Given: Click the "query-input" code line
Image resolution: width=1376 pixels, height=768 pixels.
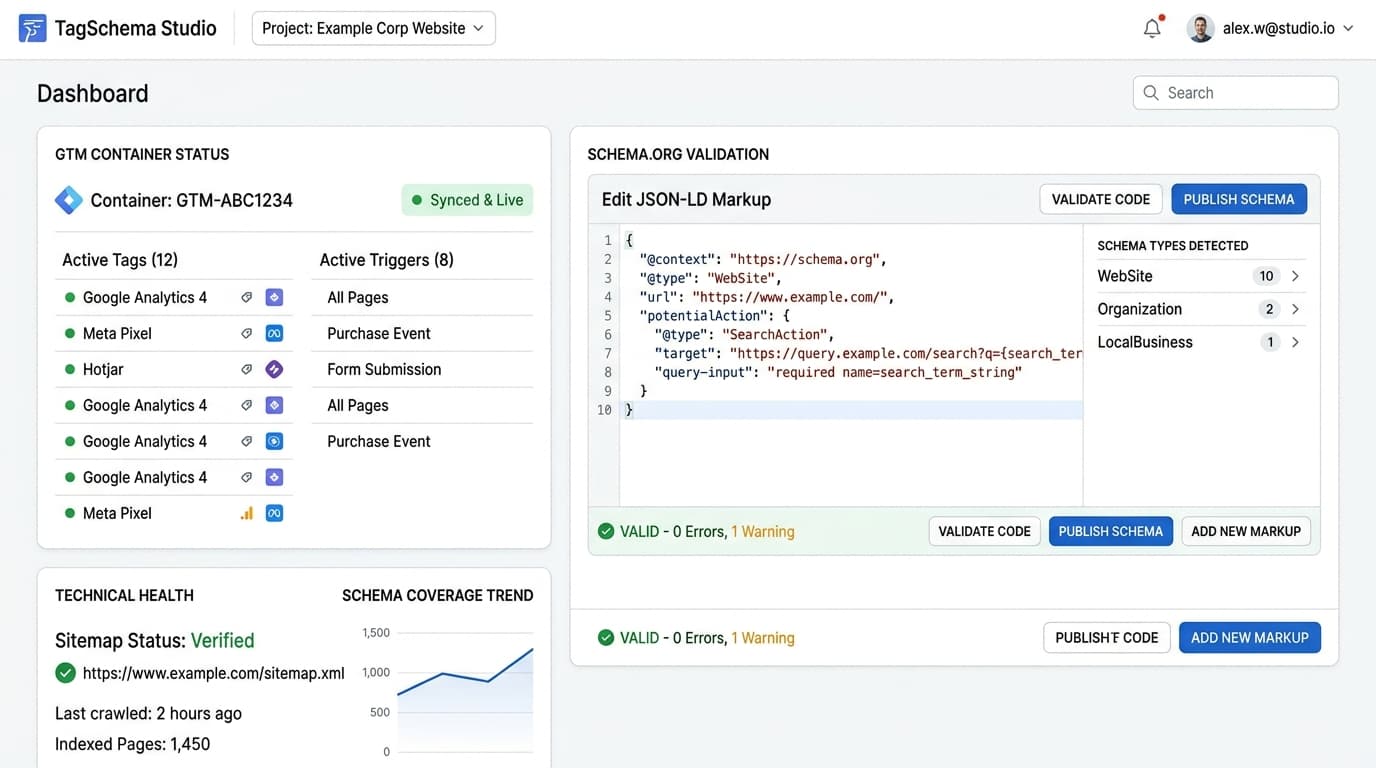Looking at the screenshot, I should 838,372.
